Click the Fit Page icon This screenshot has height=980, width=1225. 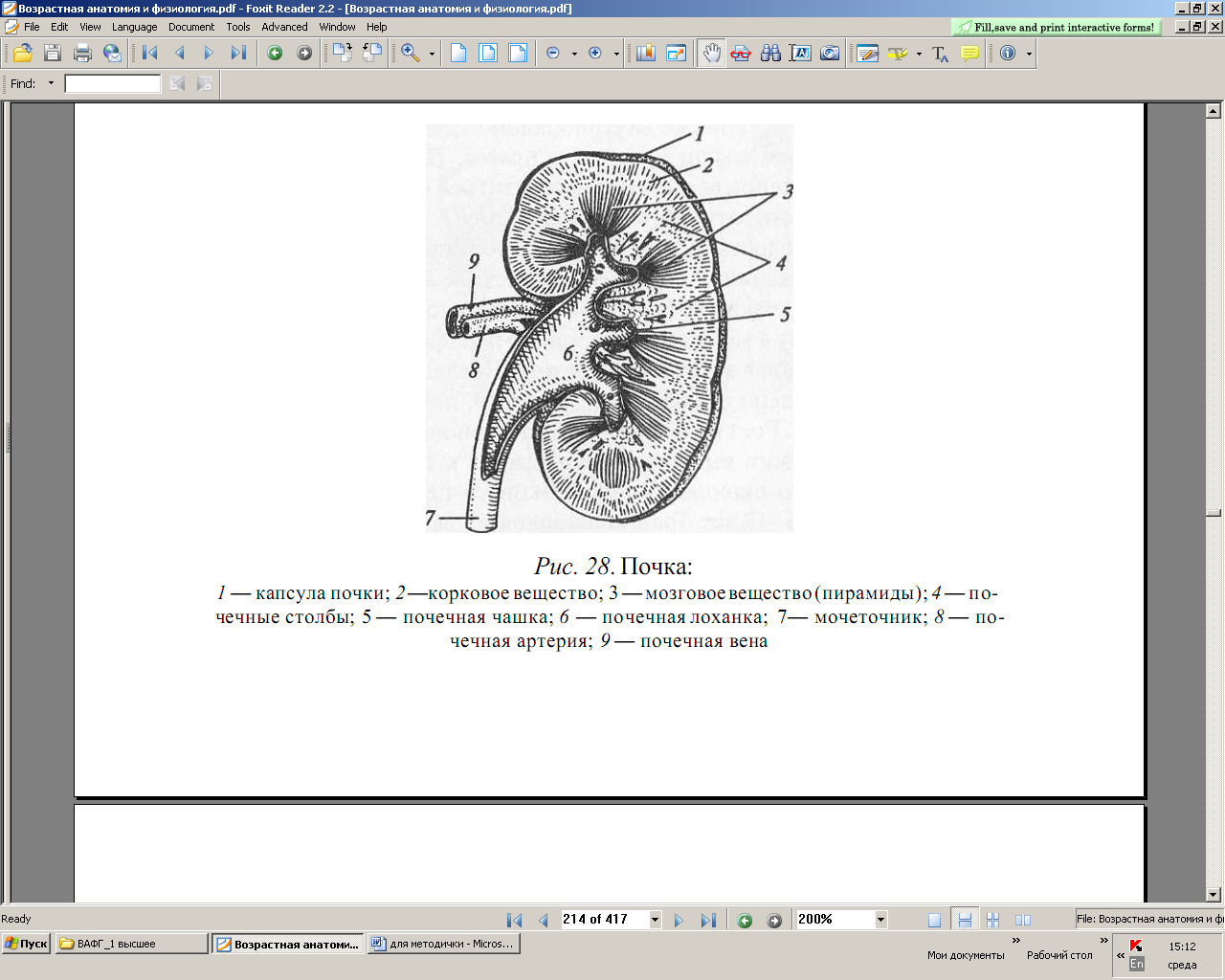click(x=488, y=54)
